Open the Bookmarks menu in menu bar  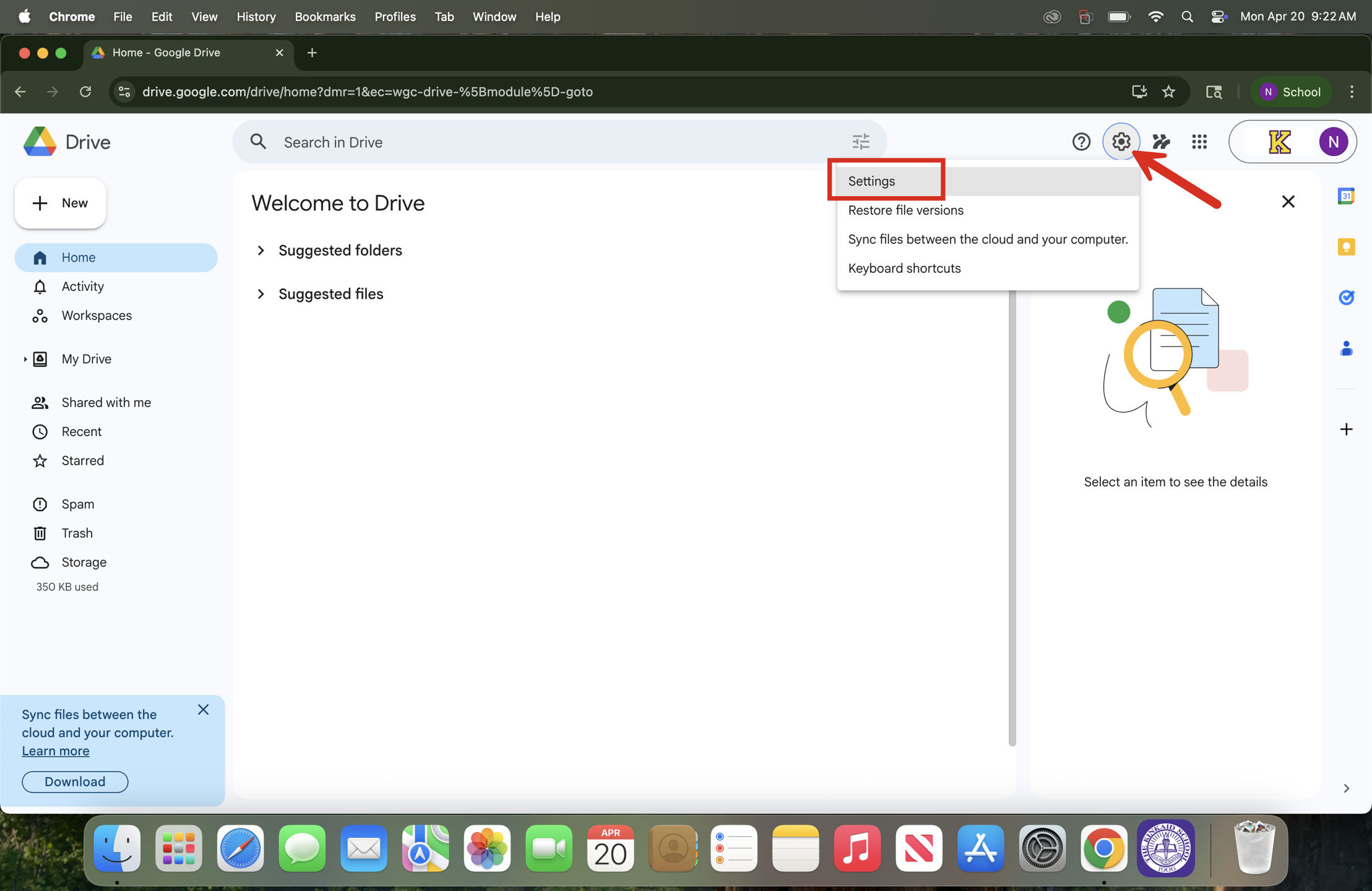[325, 17]
